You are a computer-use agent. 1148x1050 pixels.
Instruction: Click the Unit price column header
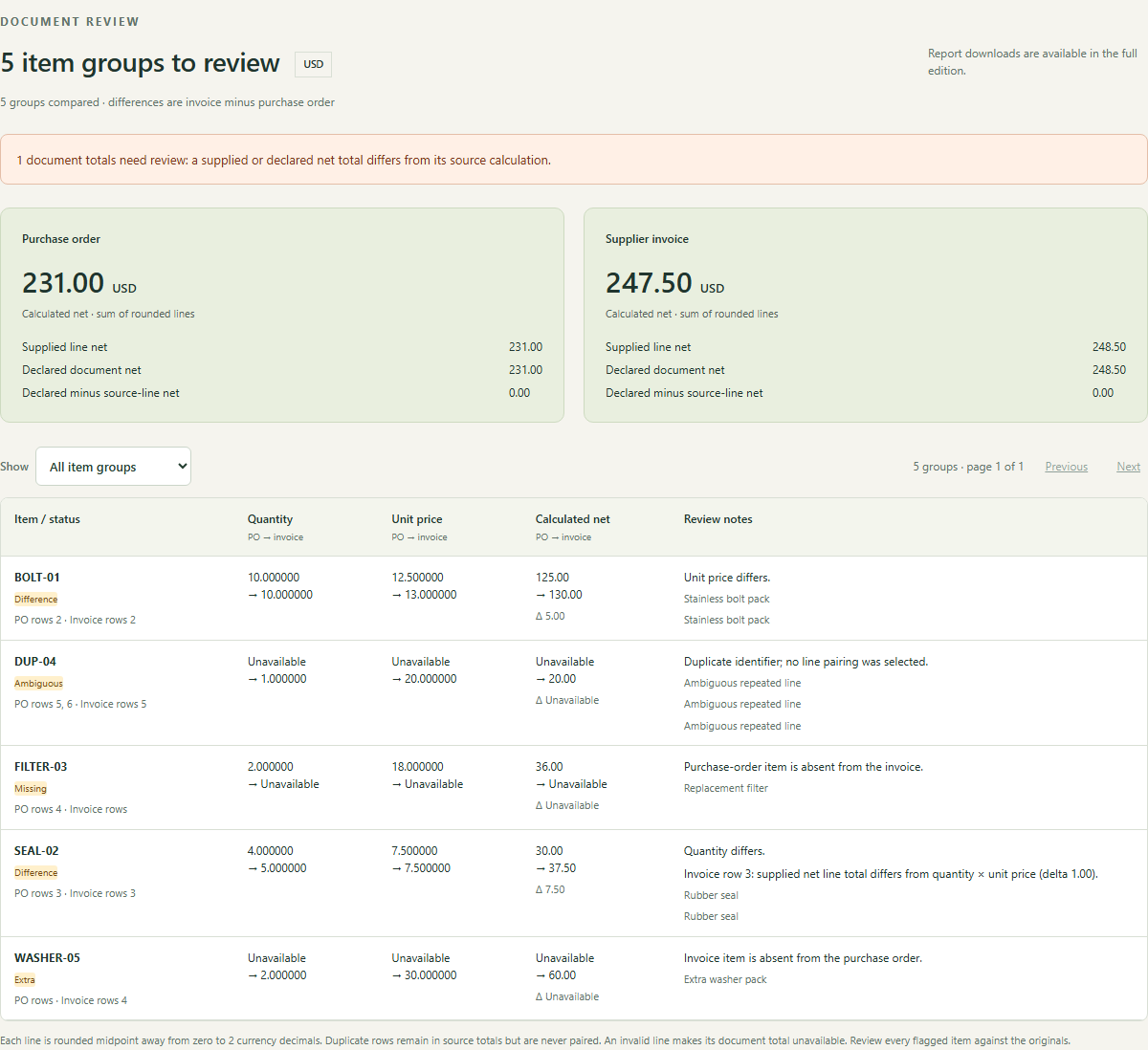click(x=417, y=519)
